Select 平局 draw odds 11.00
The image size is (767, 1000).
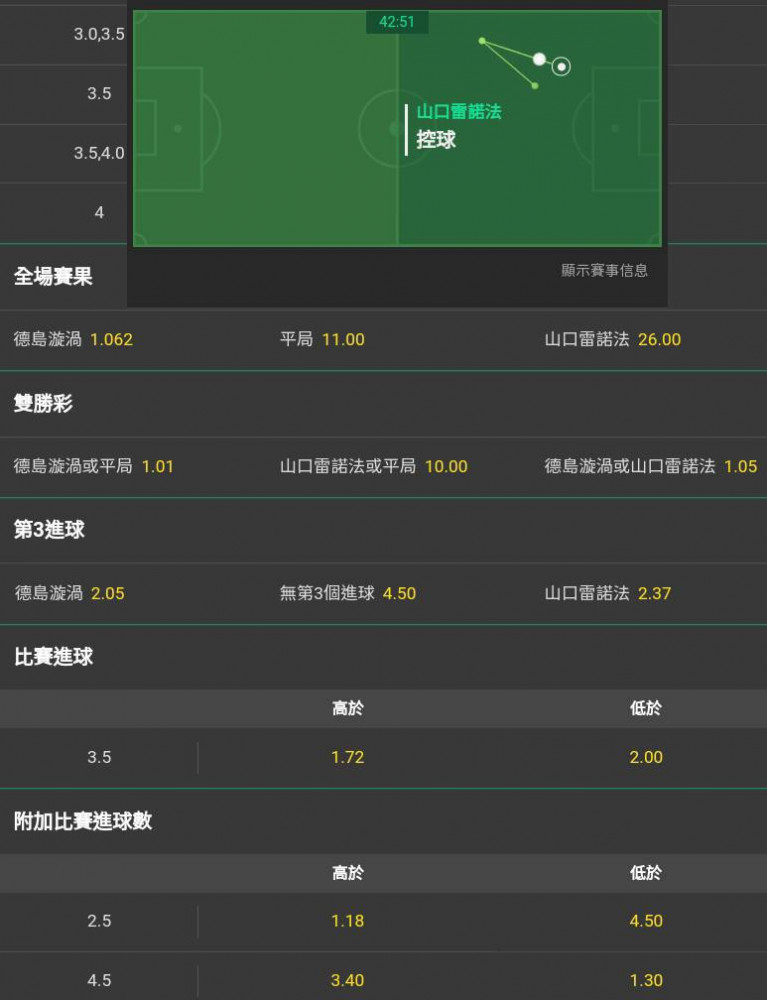coord(322,339)
